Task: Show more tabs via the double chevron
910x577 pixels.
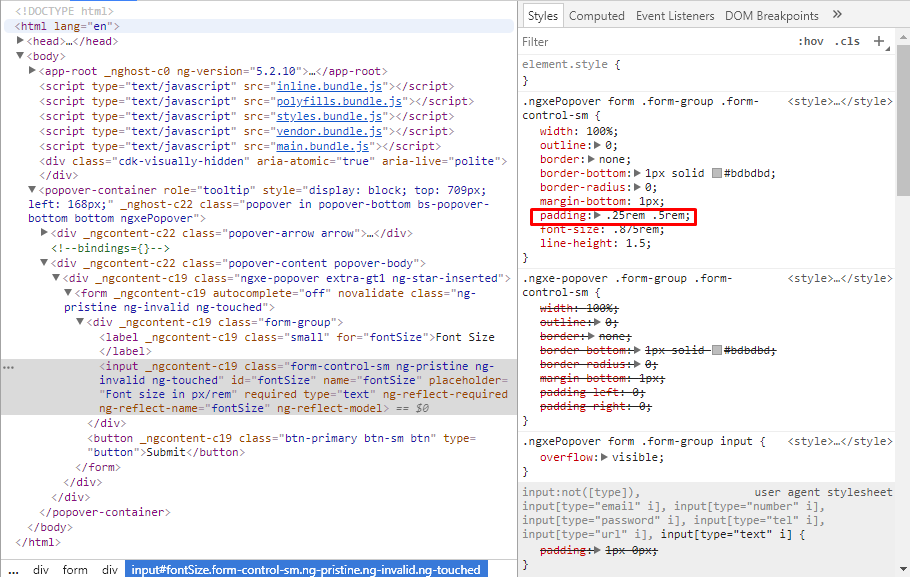Action: pos(837,15)
